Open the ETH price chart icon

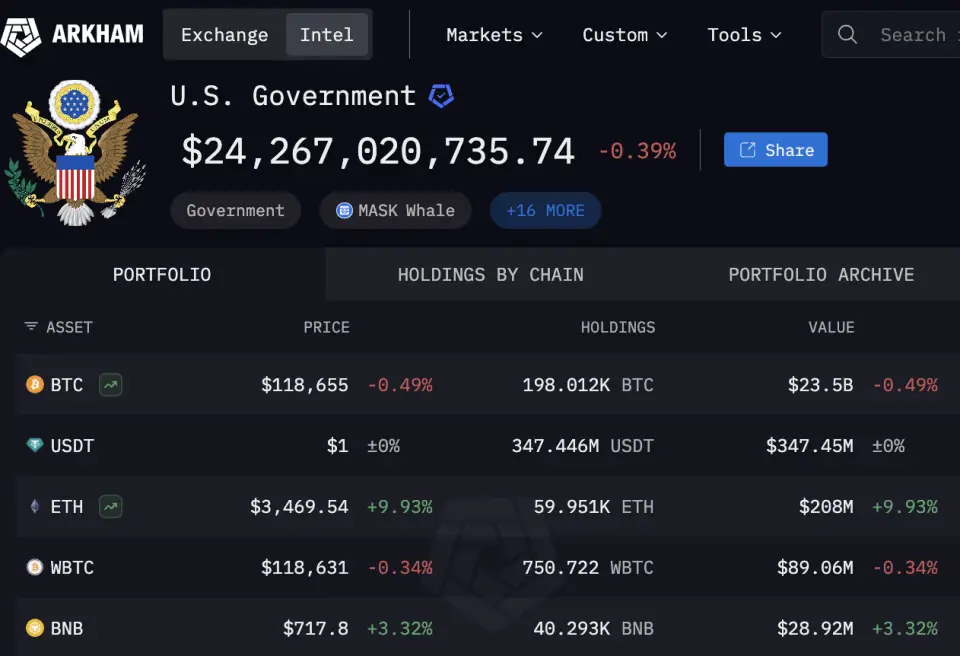pyautogui.click(x=111, y=507)
